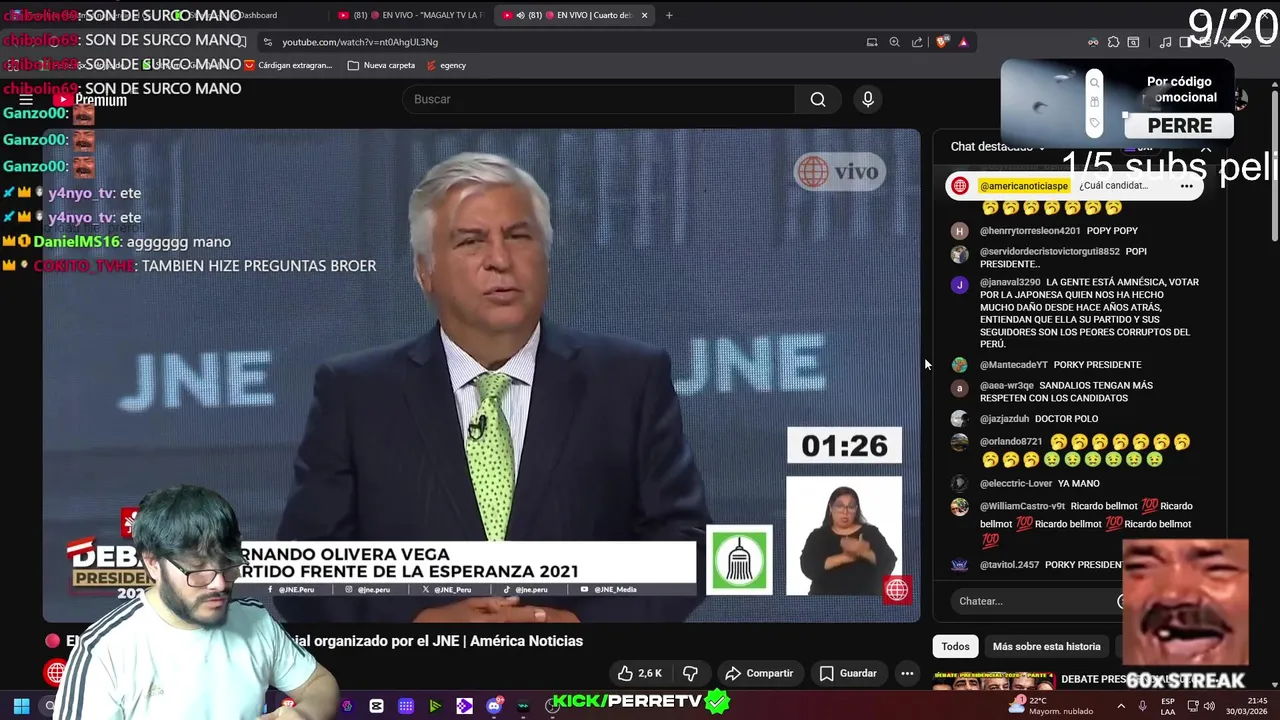The width and height of the screenshot is (1280, 720).
Task: Open the music note media control
Action: click(1165, 42)
